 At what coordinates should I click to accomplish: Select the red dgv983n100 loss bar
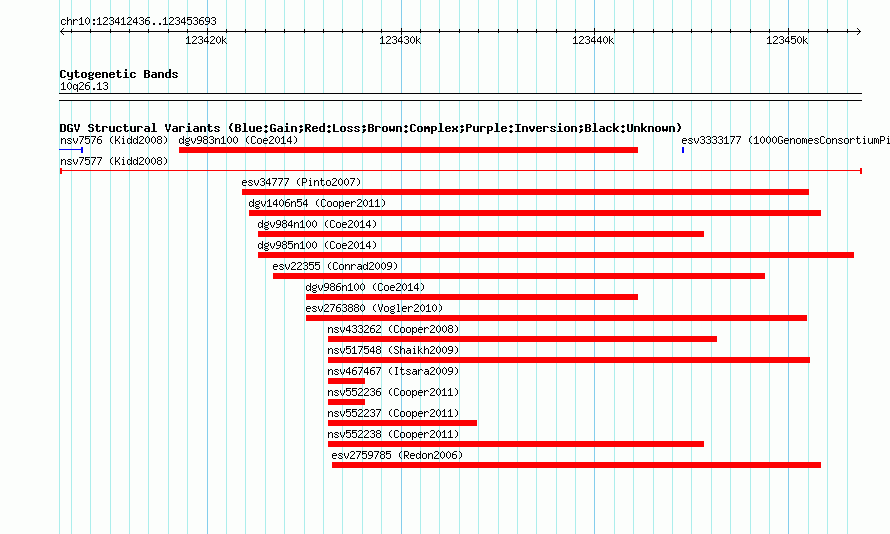408,150
